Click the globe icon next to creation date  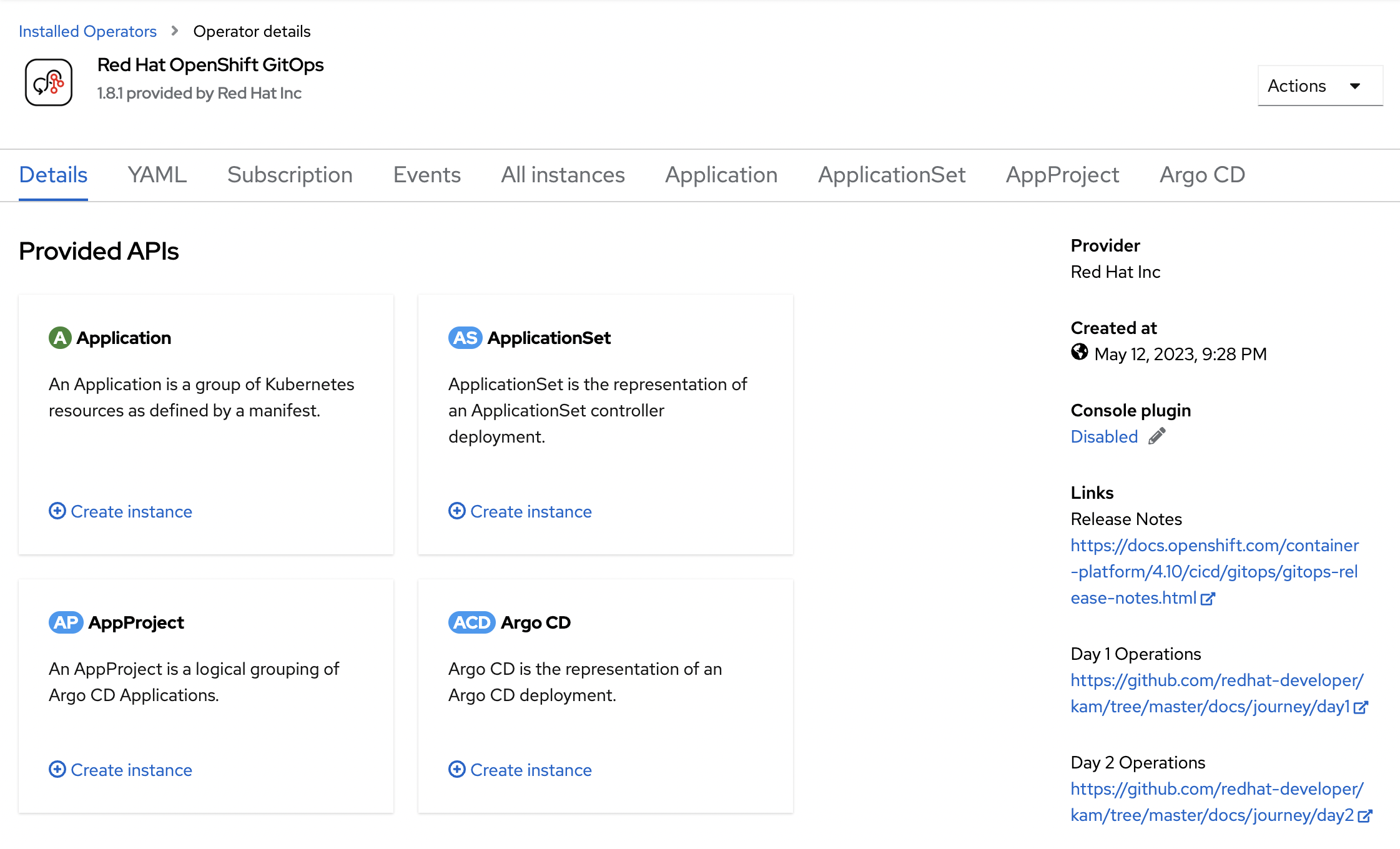1080,352
